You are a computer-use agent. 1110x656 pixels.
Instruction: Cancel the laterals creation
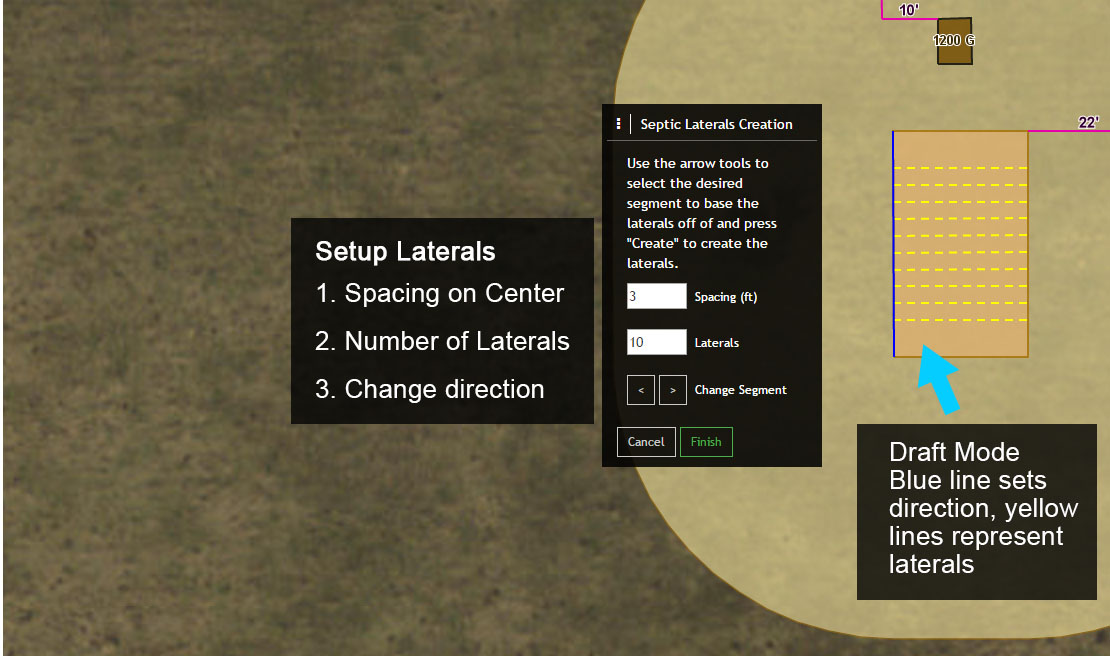coord(646,442)
